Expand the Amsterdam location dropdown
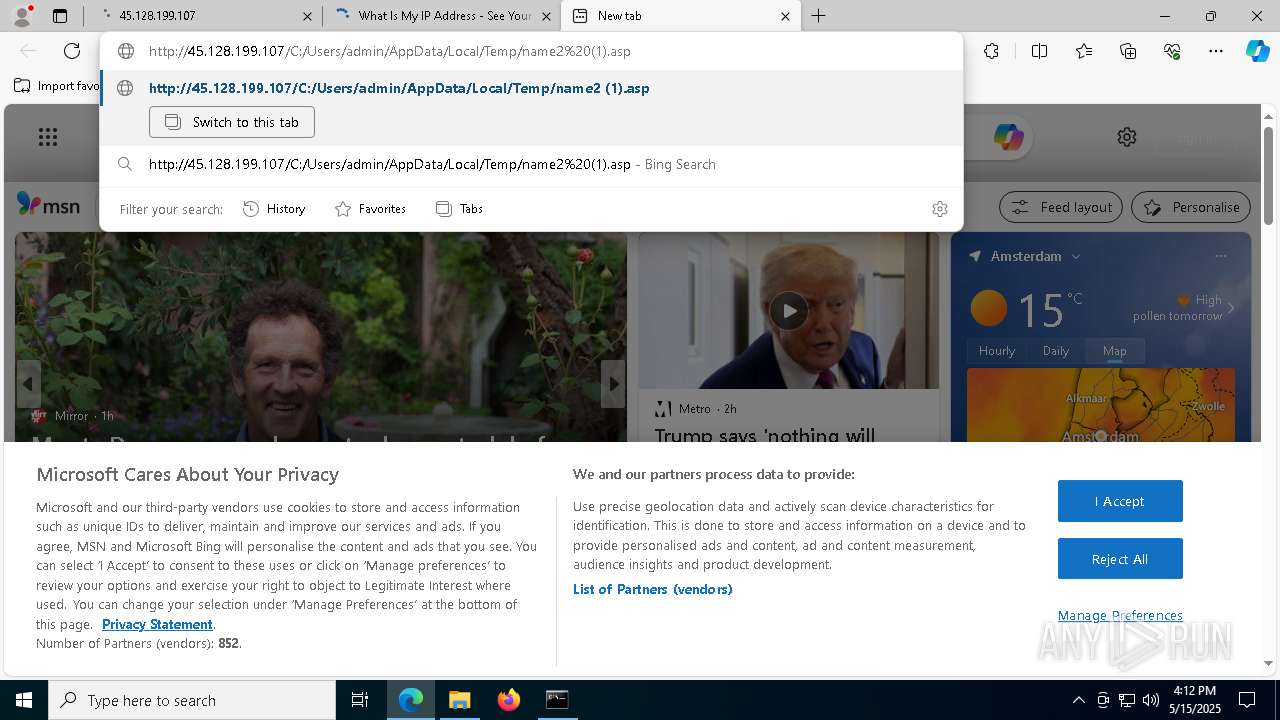 [x=1076, y=257]
